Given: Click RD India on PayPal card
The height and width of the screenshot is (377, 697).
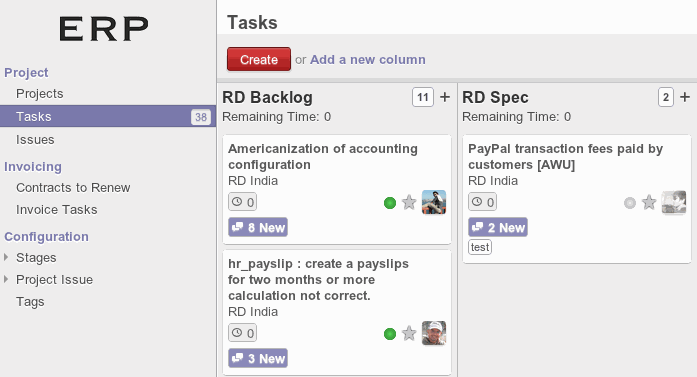Looking at the screenshot, I should tap(493, 180).
